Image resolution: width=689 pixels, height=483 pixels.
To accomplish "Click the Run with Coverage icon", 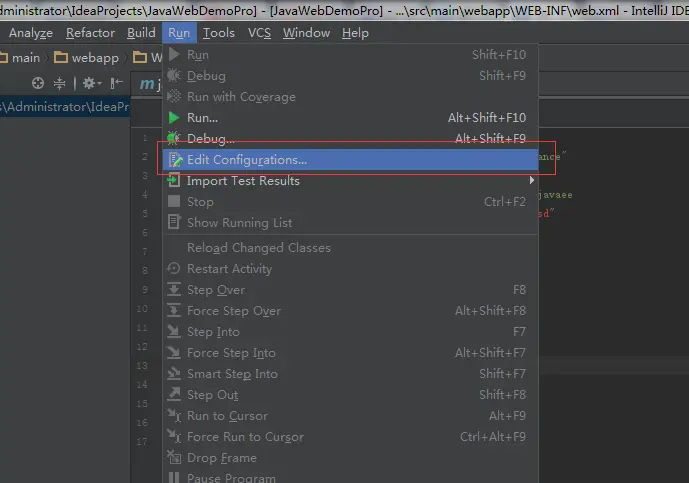I will point(174,96).
